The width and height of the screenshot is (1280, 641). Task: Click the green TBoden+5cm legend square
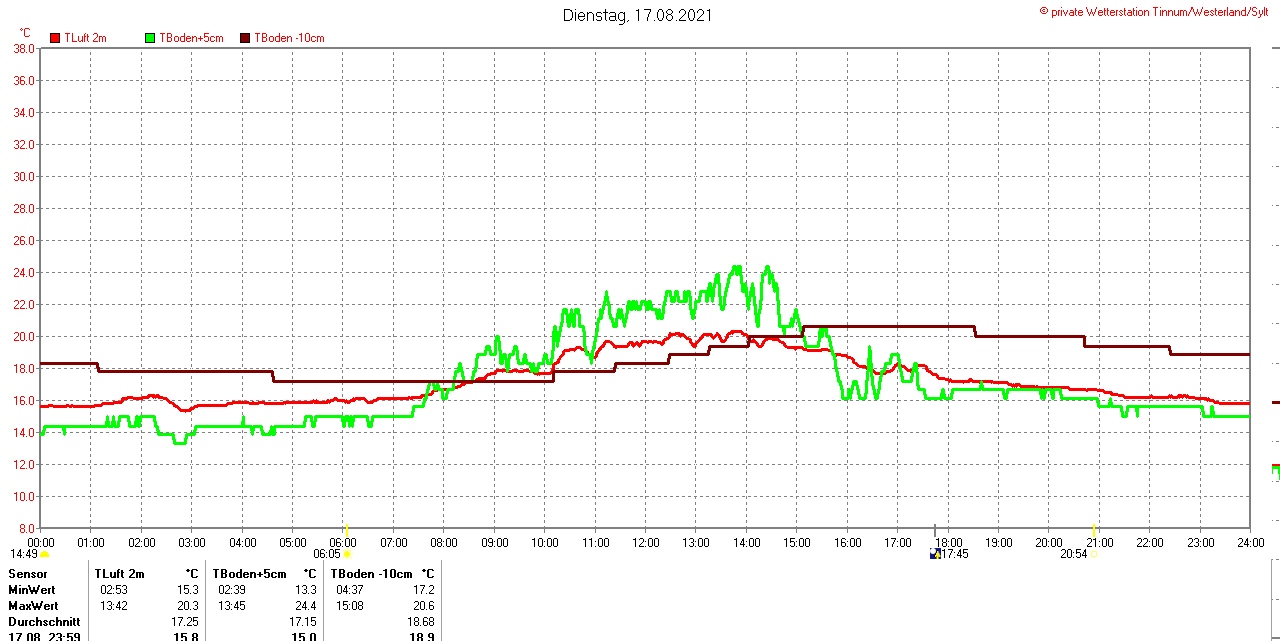151,38
